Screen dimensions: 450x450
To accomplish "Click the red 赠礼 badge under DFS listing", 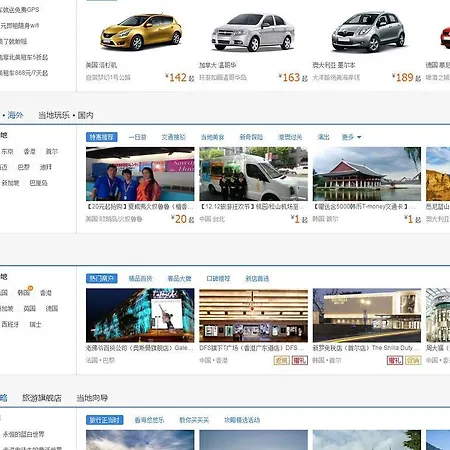I will [300, 360].
